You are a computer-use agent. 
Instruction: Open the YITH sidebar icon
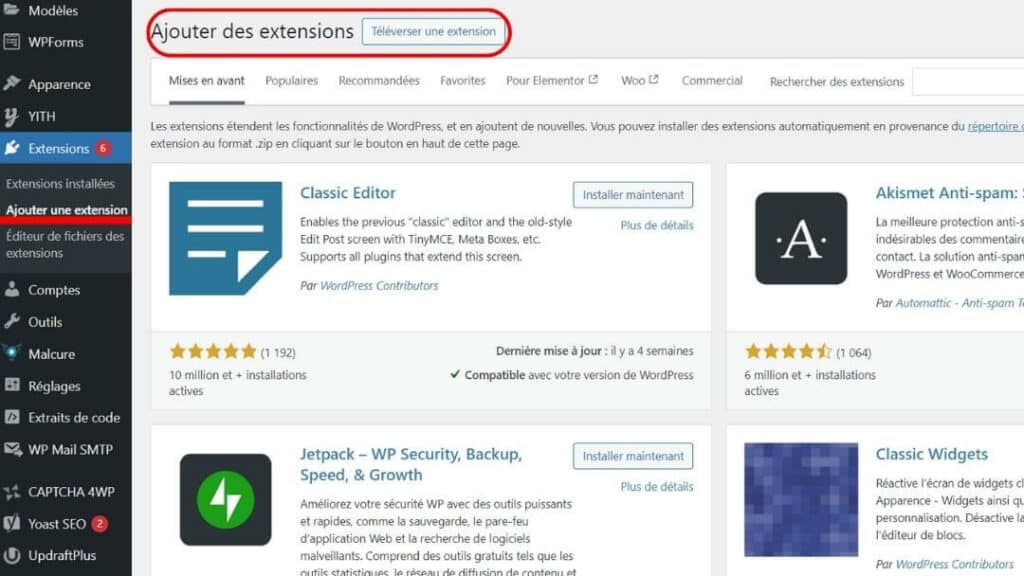point(12,116)
